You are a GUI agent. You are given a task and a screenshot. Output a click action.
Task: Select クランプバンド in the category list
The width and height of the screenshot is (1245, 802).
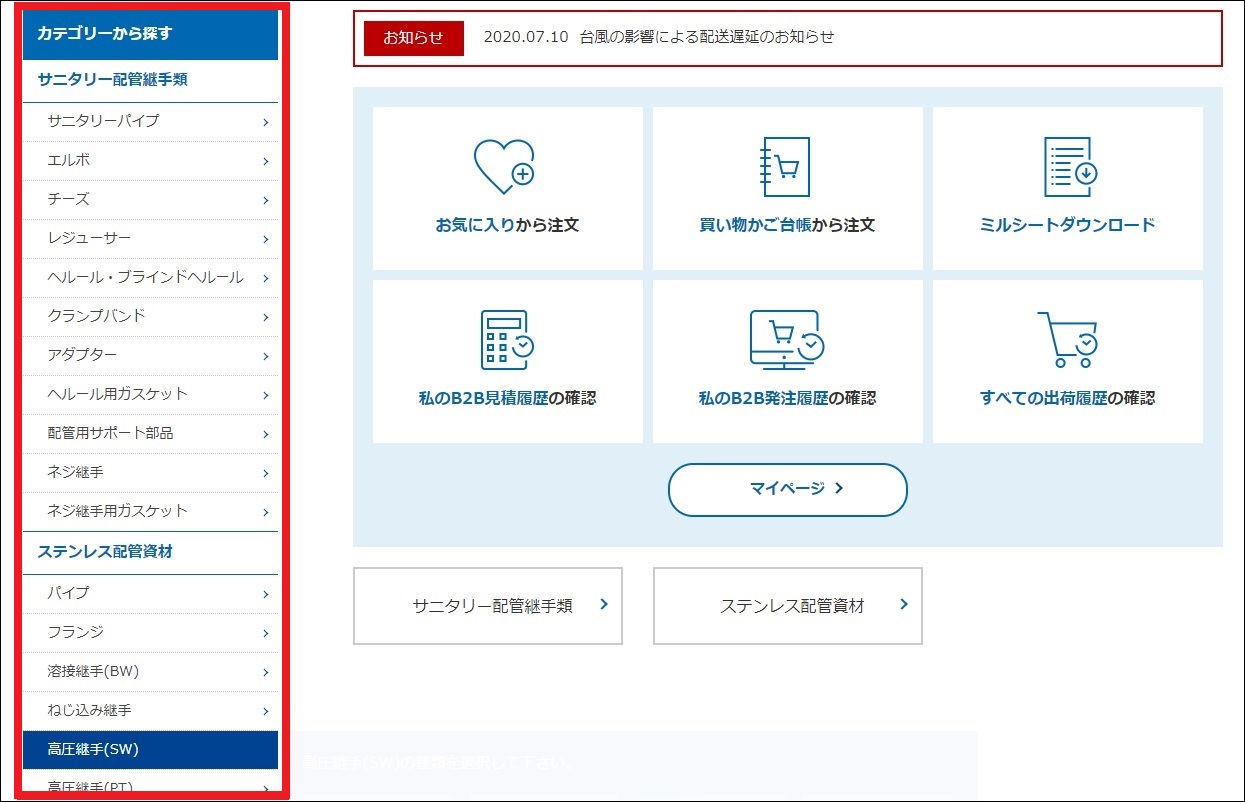tap(97, 316)
